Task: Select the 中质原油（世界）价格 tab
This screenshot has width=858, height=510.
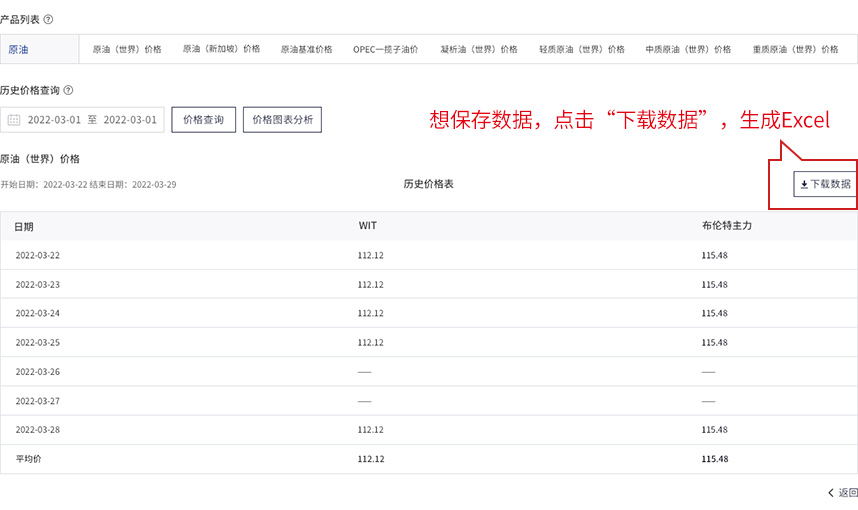Action: click(x=688, y=49)
